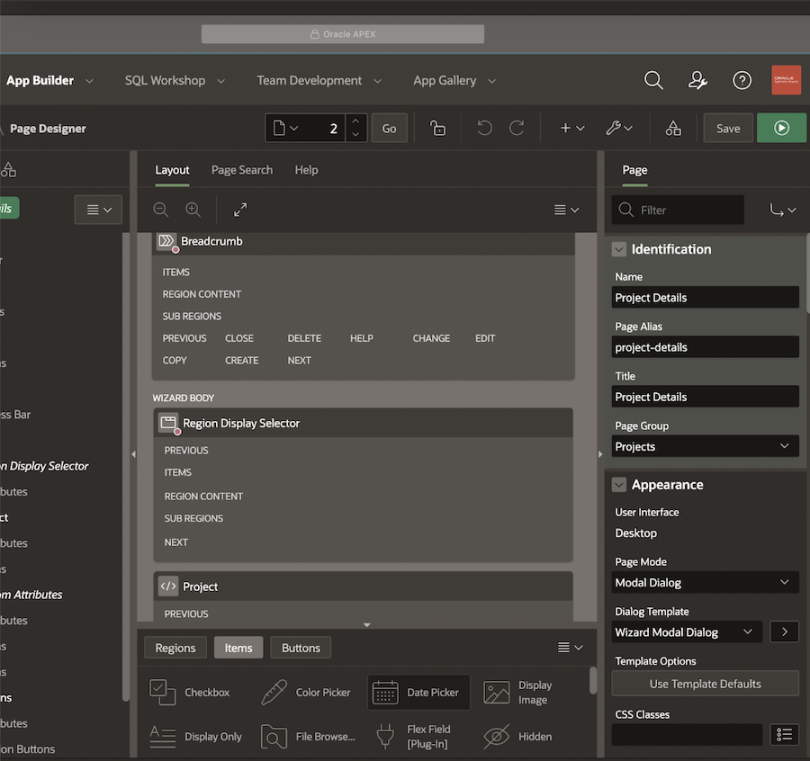Switch to the Page Search tab
810x761 pixels.
241,170
